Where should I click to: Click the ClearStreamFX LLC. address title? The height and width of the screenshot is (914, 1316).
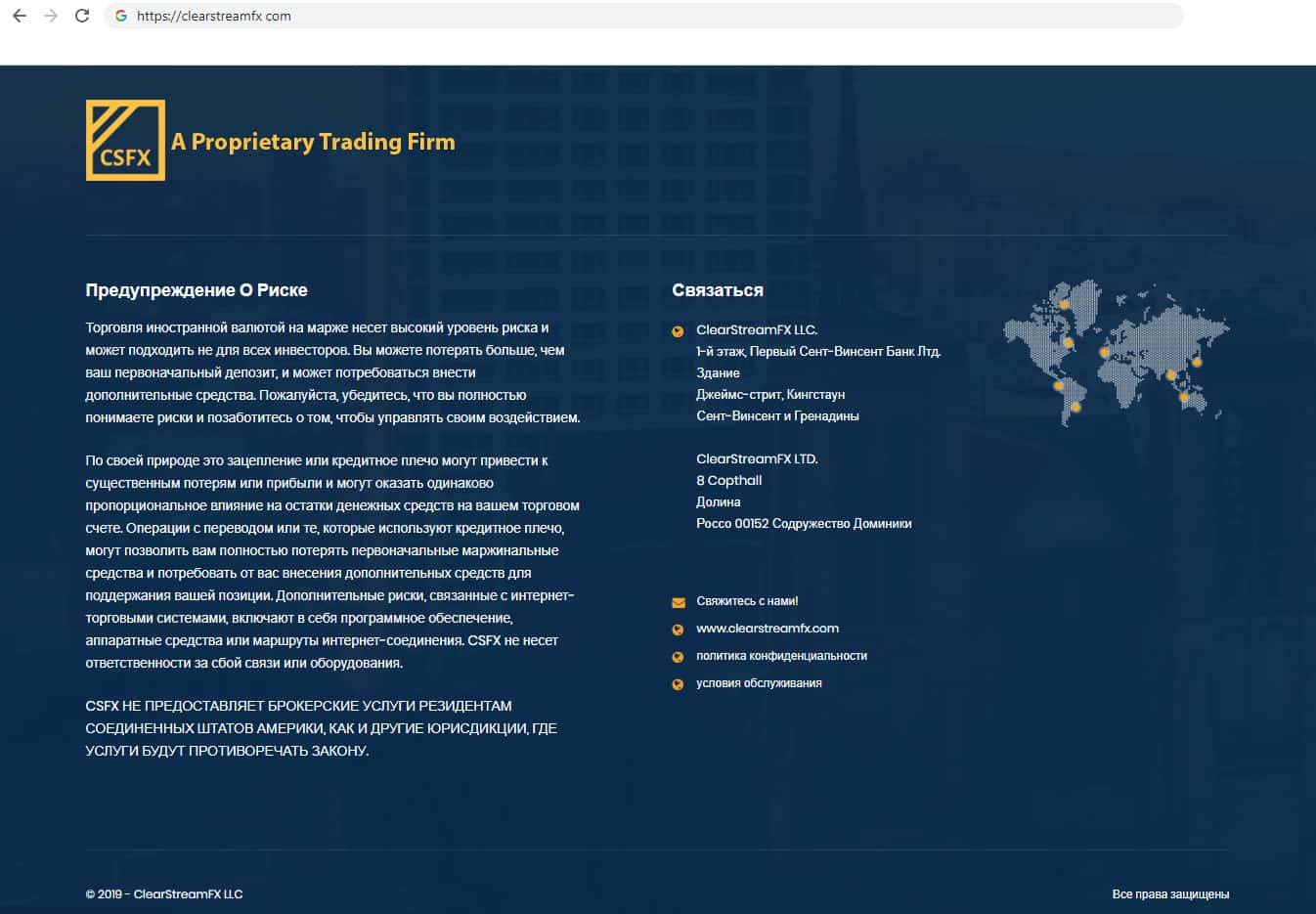(757, 330)
